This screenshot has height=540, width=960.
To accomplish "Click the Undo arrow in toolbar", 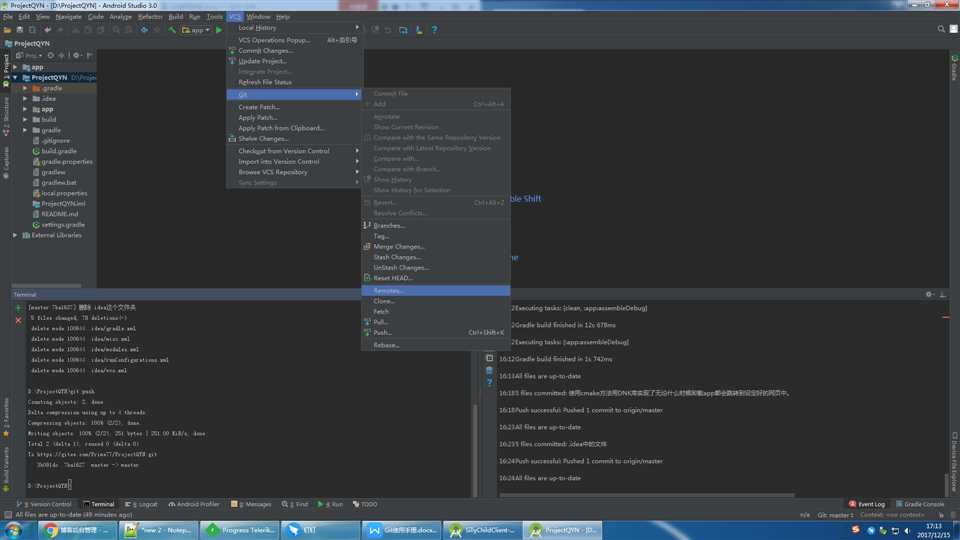I will point(47,30).
